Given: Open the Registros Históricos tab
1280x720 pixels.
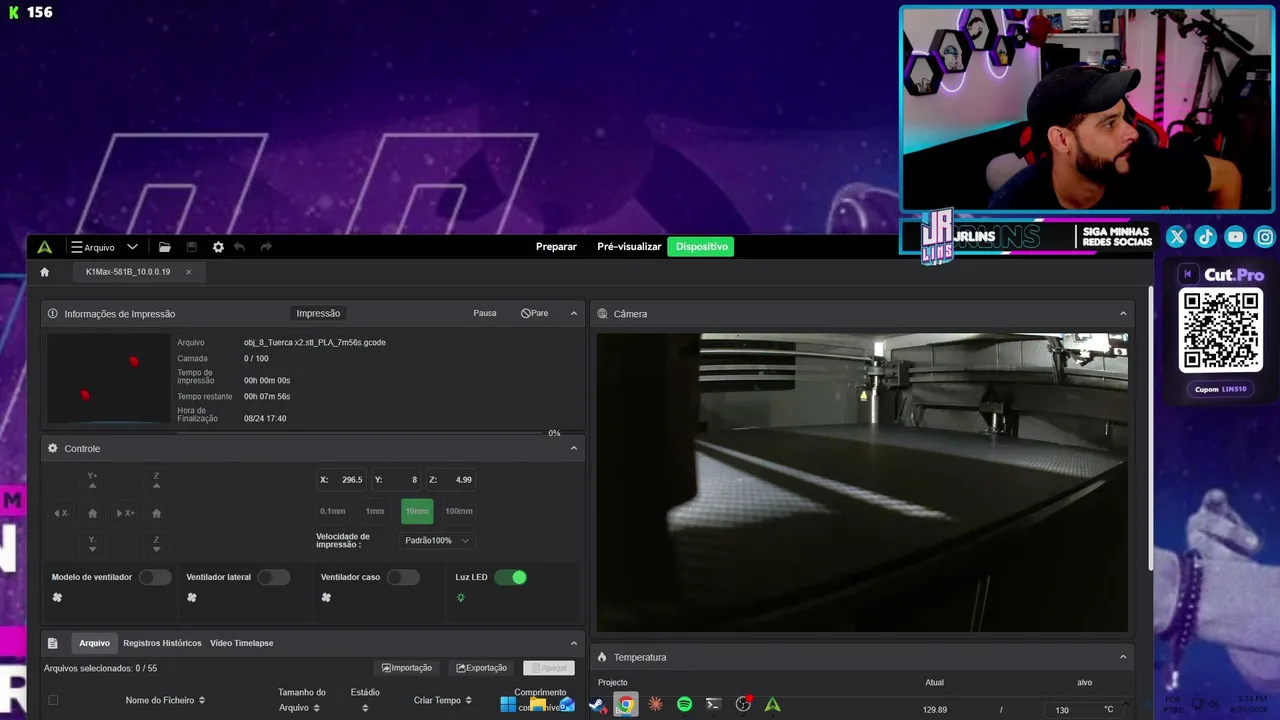Looking at the screenshot, I should click(x=162, y=643).
